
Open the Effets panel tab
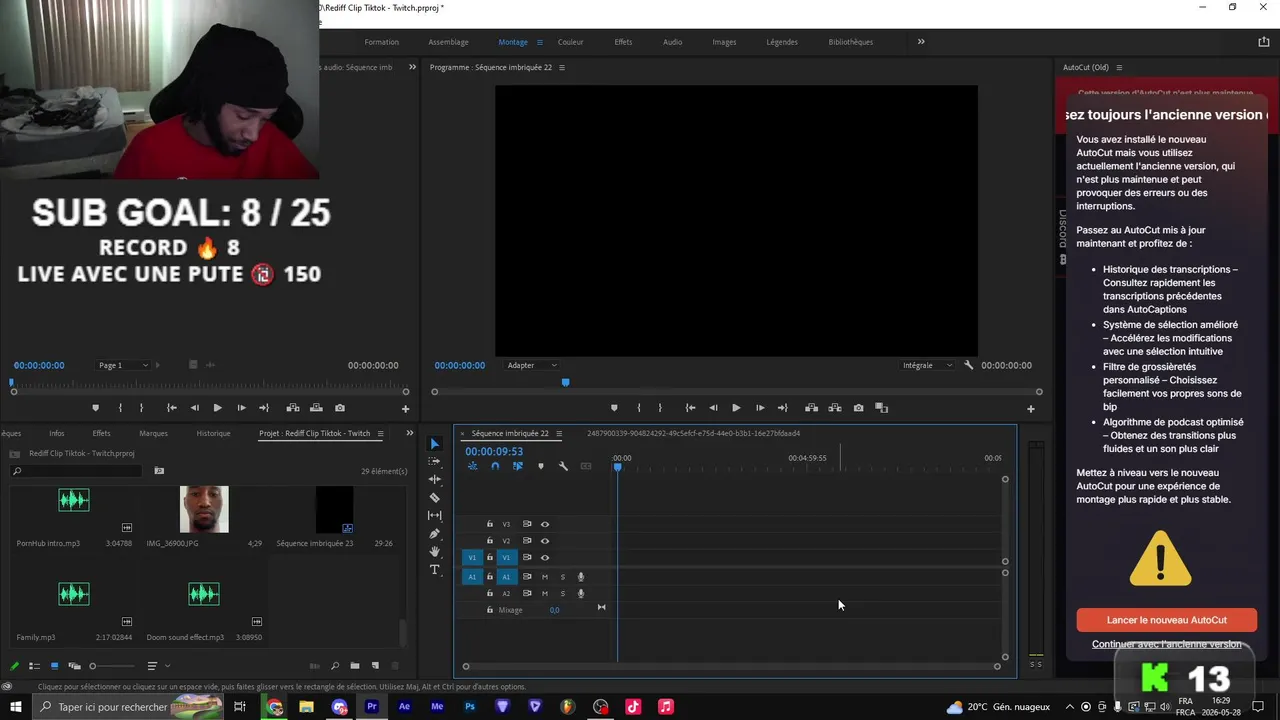click(x=101, y=433)
